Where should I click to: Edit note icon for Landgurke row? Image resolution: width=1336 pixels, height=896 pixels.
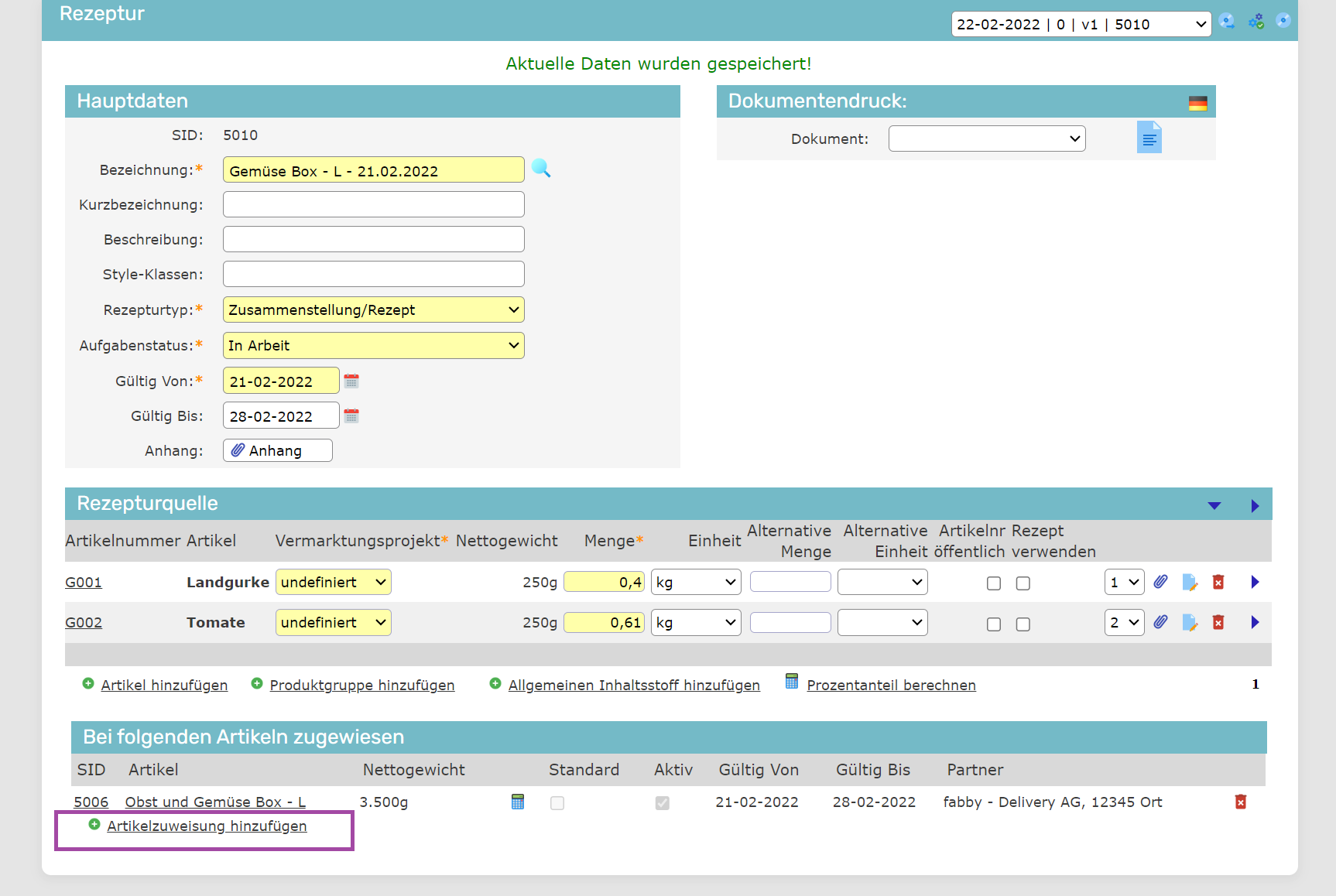coord(1190,582)
